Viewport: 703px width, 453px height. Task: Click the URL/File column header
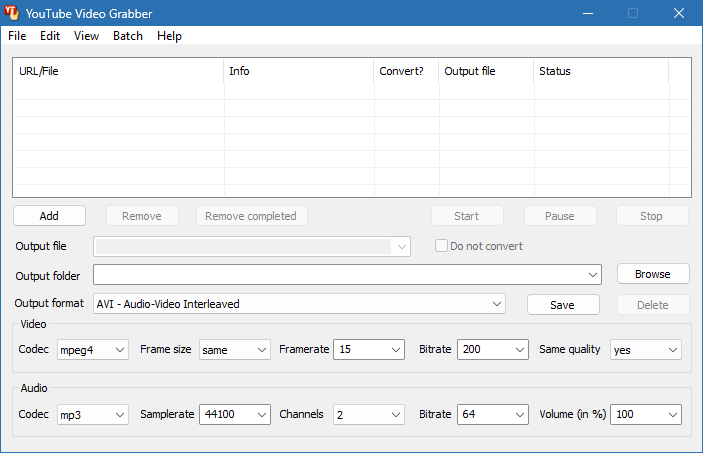coord(119,71)
